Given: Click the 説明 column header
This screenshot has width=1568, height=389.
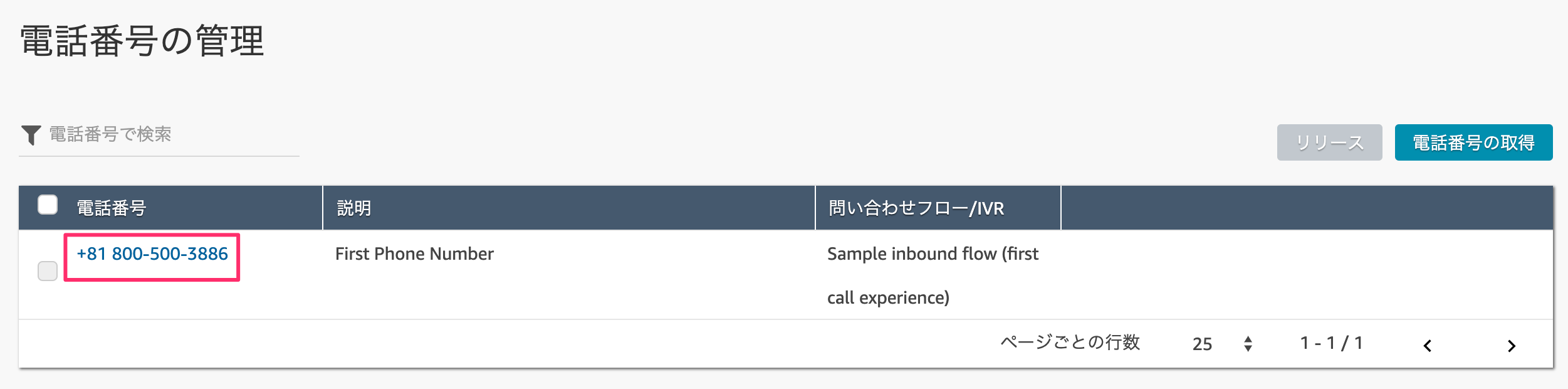Looking at the screenshot, I should click(354, 208).
